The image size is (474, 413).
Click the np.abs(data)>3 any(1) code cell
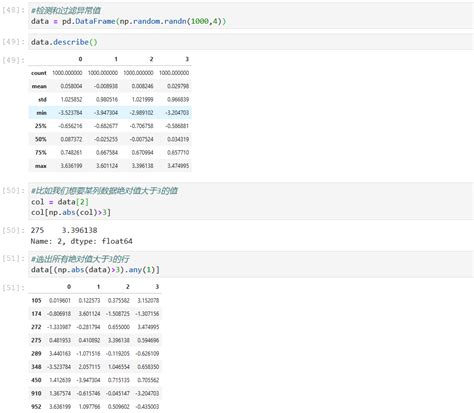pyautogui.click(x=251, y=264)
